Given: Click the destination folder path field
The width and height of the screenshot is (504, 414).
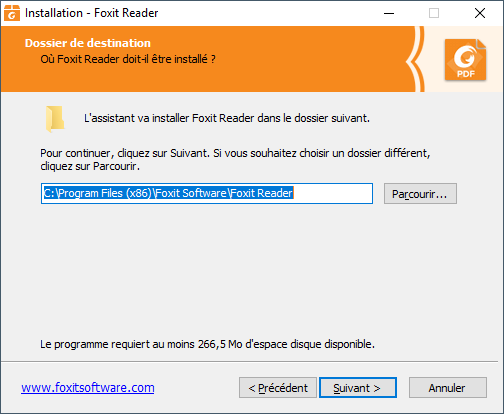Looking at the screenshot, I should (x=207, y=193).
